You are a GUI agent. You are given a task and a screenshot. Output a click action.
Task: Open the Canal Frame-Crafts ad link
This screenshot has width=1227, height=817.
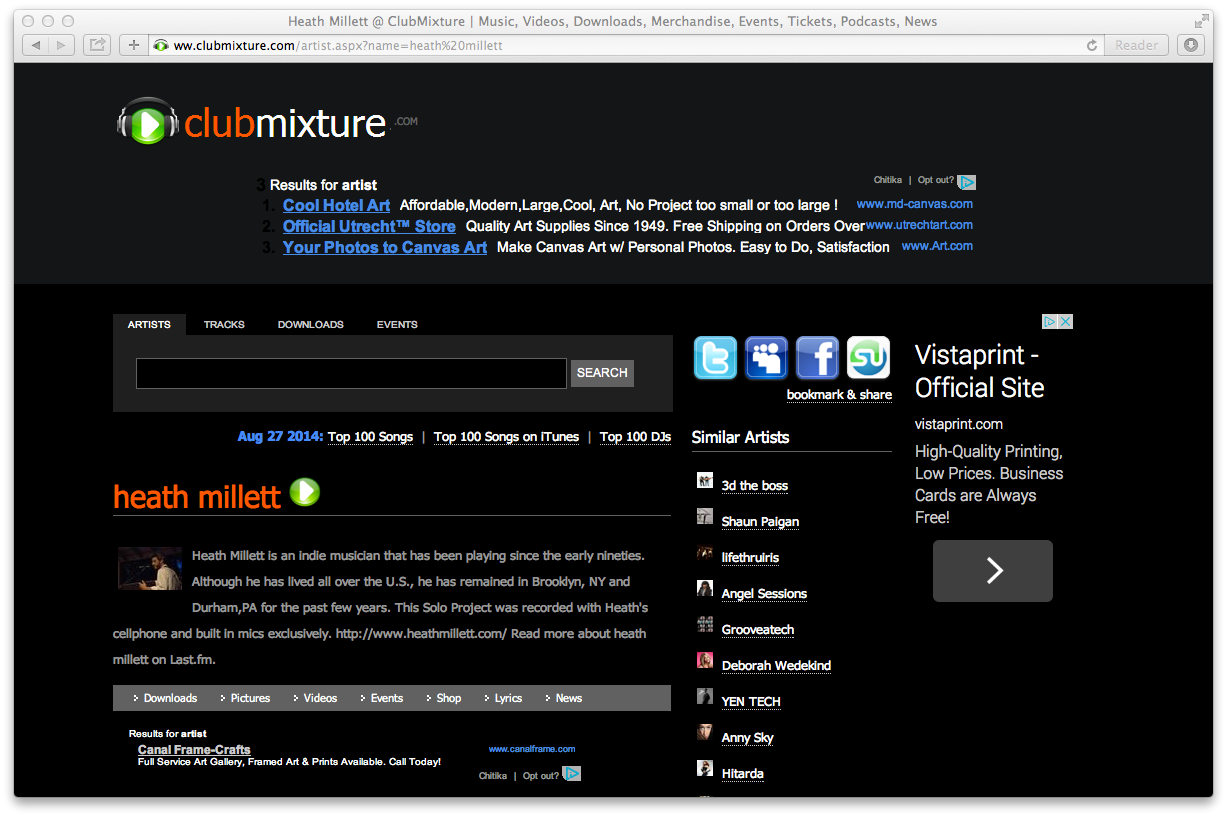click(x=194, y=750)
